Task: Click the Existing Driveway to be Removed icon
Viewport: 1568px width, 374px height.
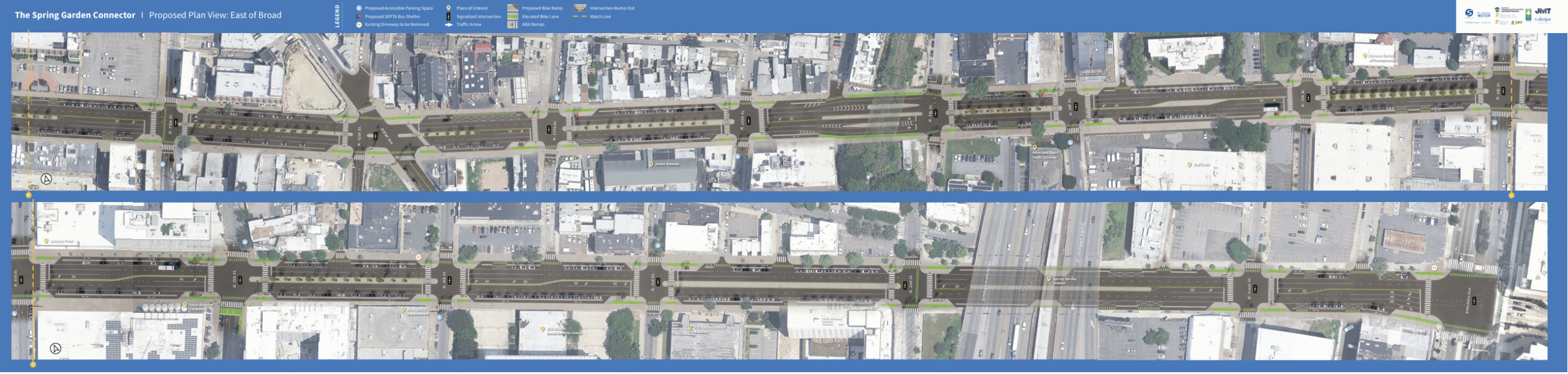Action: tap(359, 24)
